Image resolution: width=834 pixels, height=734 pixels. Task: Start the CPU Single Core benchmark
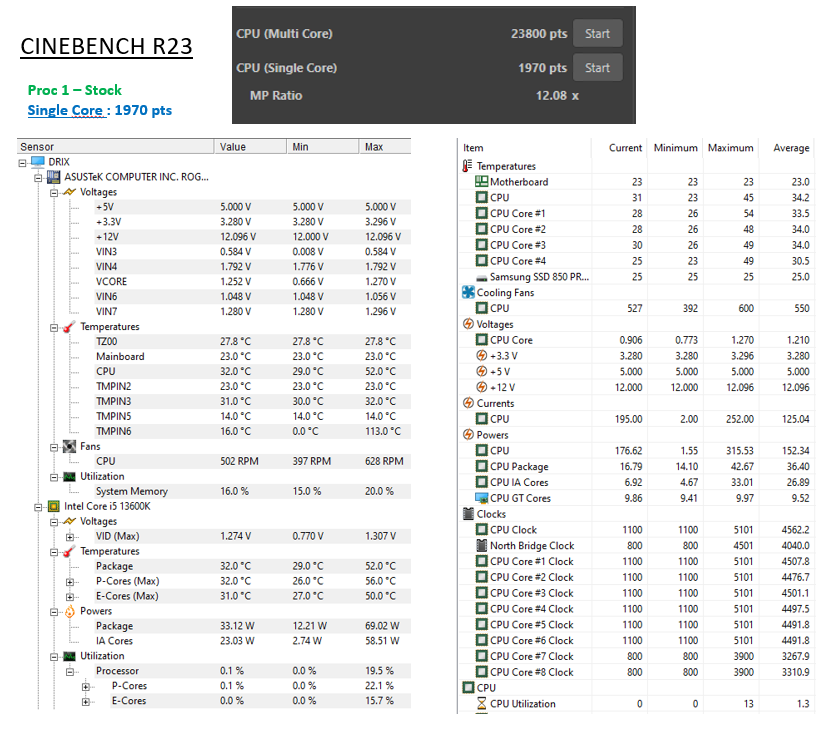pos(597,68)
